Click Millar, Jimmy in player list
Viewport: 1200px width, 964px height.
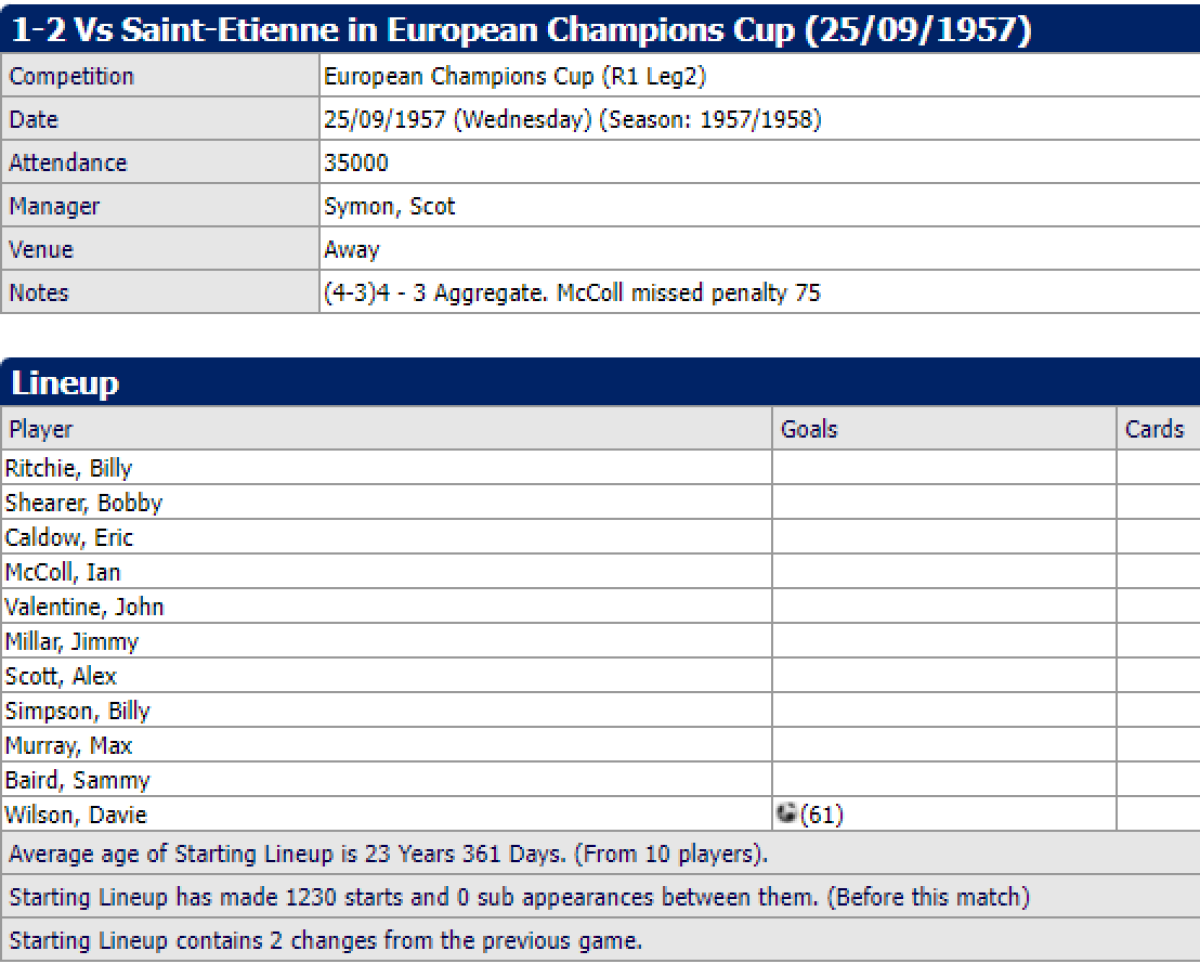coord(71,642)
